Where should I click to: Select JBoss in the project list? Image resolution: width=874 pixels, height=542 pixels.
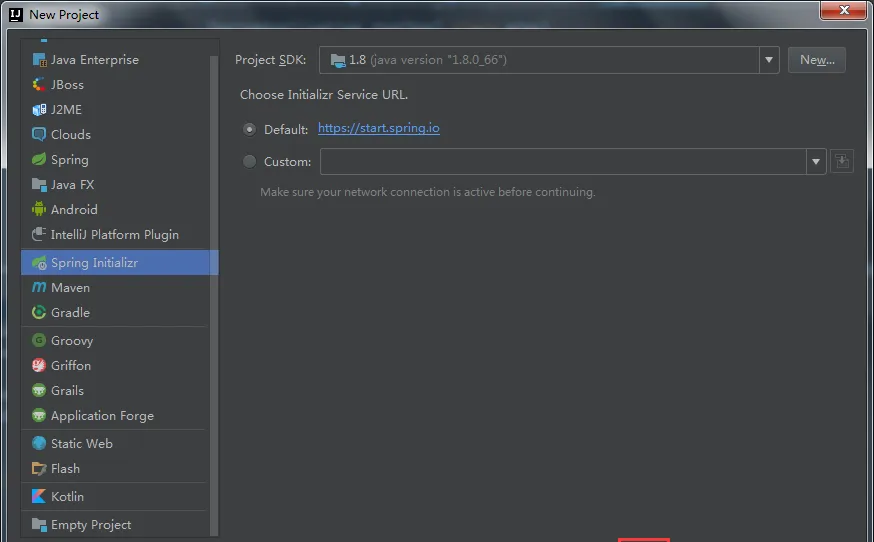click(115, 85)
